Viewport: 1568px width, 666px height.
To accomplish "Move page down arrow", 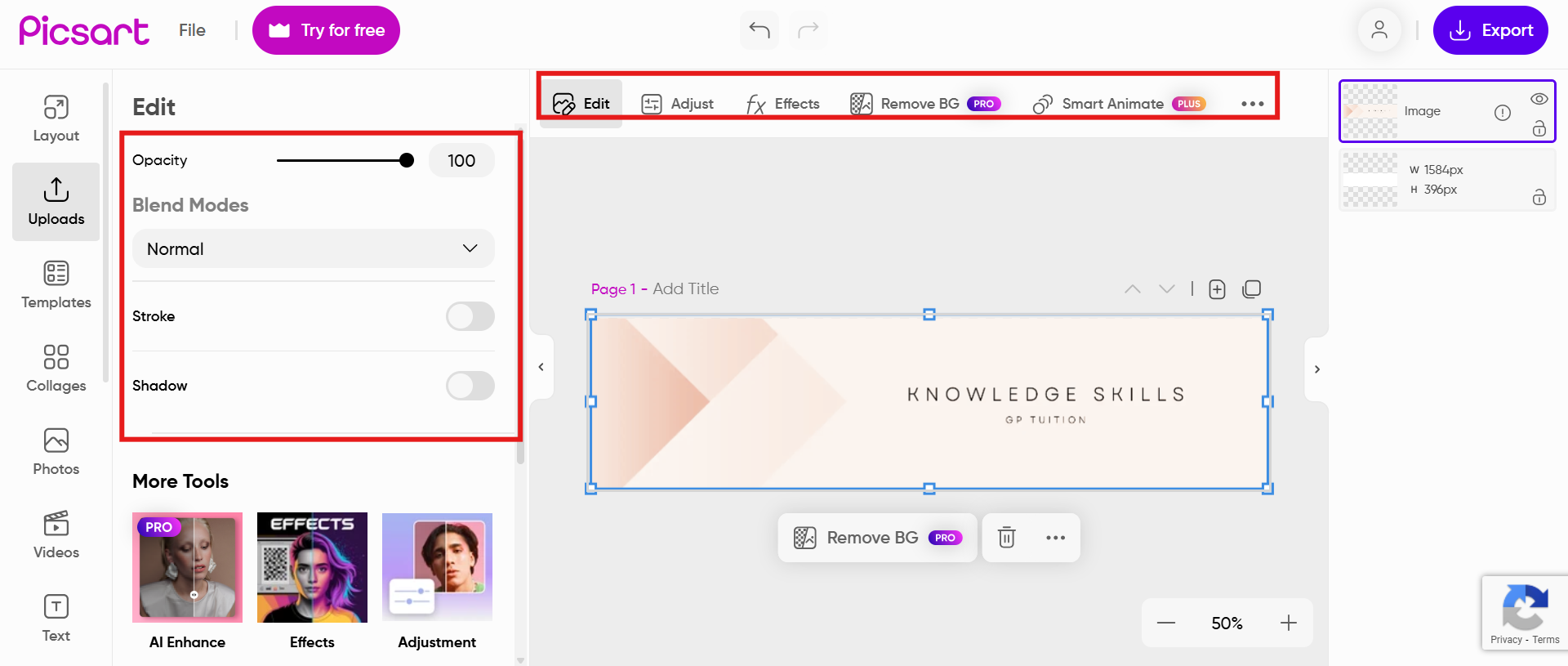I will [1167, 289].
